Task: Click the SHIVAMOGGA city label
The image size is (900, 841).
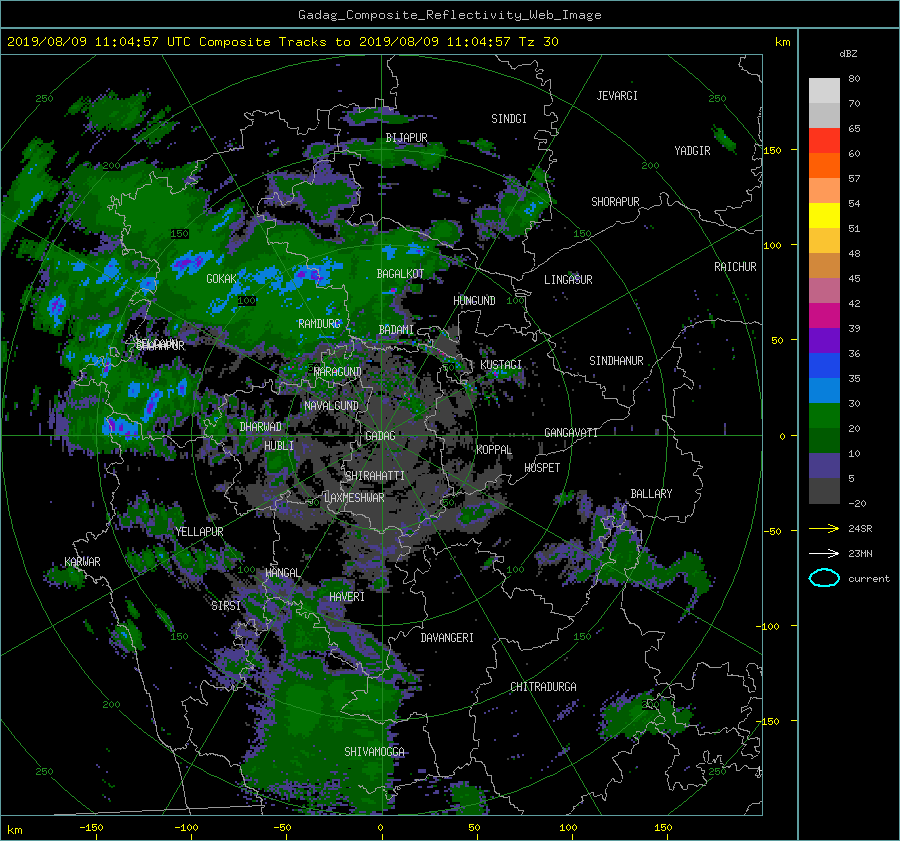Action: click(x=374, y=752)
